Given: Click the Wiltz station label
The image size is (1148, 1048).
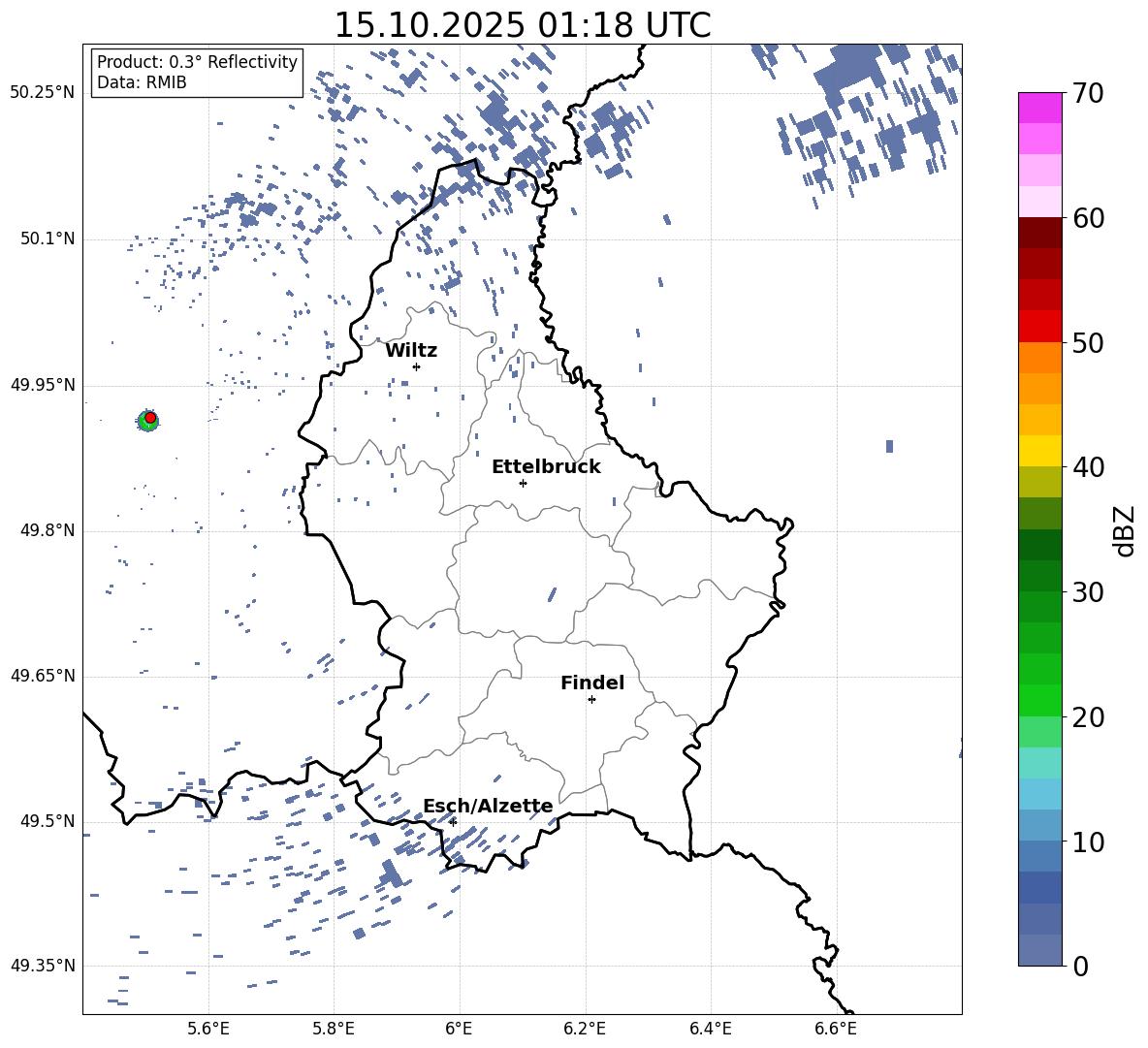Looking at the screenshot, I should pos(411,351).
